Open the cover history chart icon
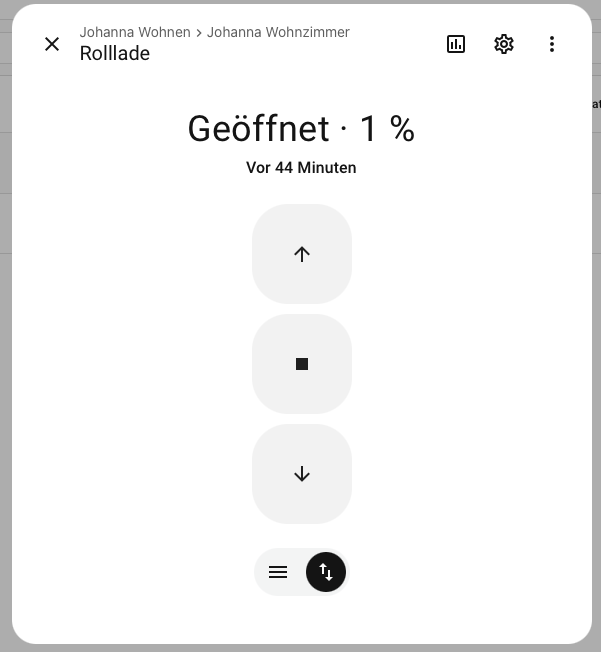The height and width of the screenshot is (652, 601). [x=456, y=44]
